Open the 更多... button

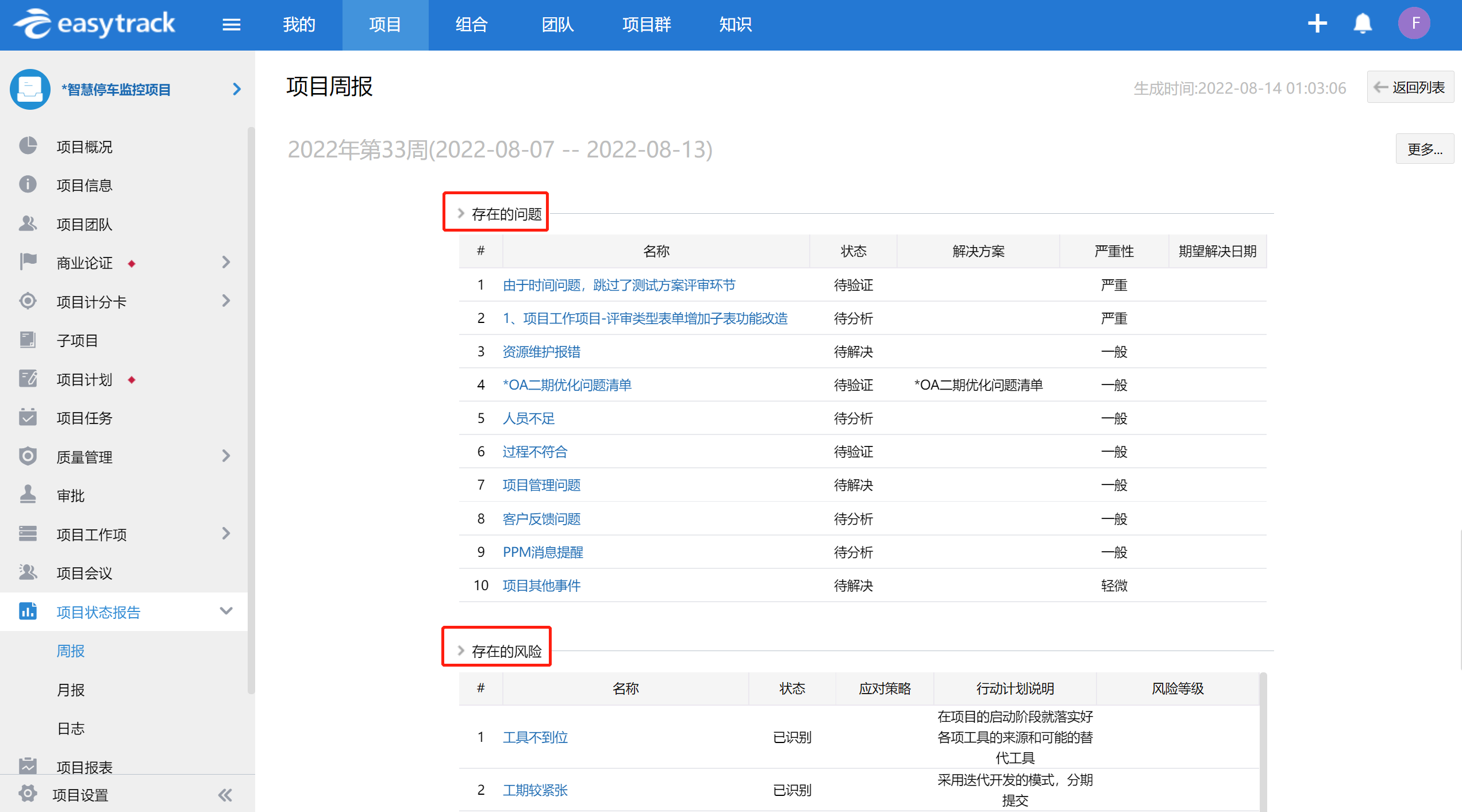click(1424, 149)
